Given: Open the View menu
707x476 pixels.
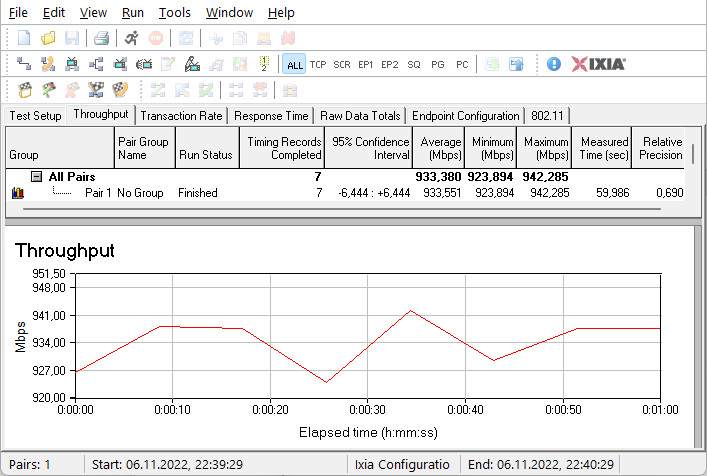Looking at the screenshot, I should (x=93, y=13).
